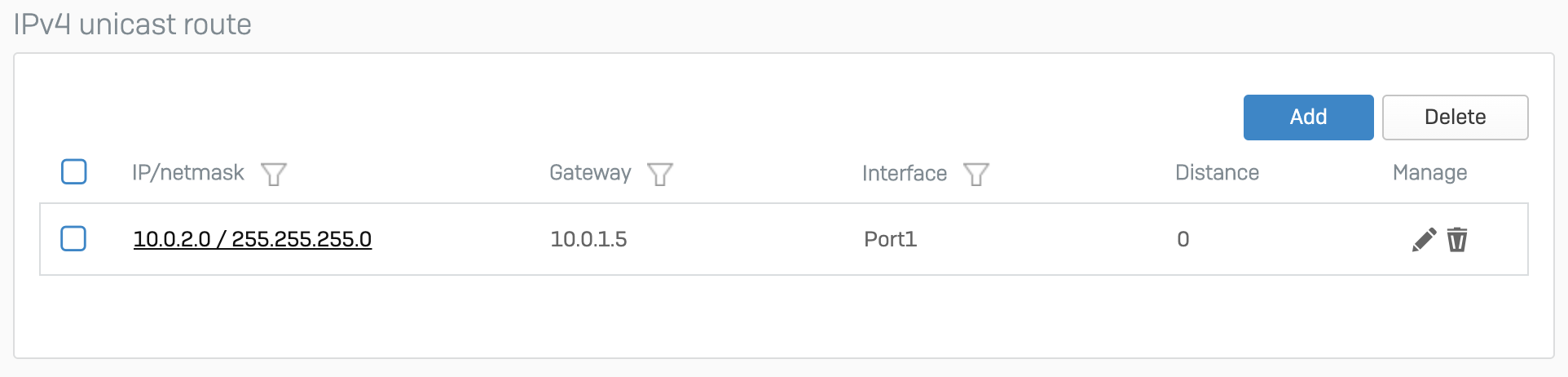Click the Distance column header
The width and height of the screenshot is (1568, 377).
pyautogui.click(x=1217, y=173)
